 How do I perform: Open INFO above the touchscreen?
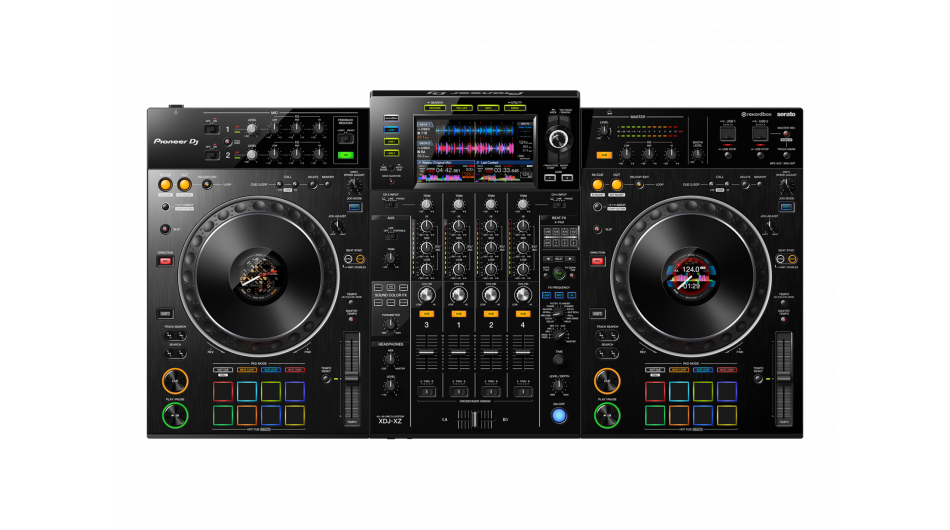[x=488, y=108]
